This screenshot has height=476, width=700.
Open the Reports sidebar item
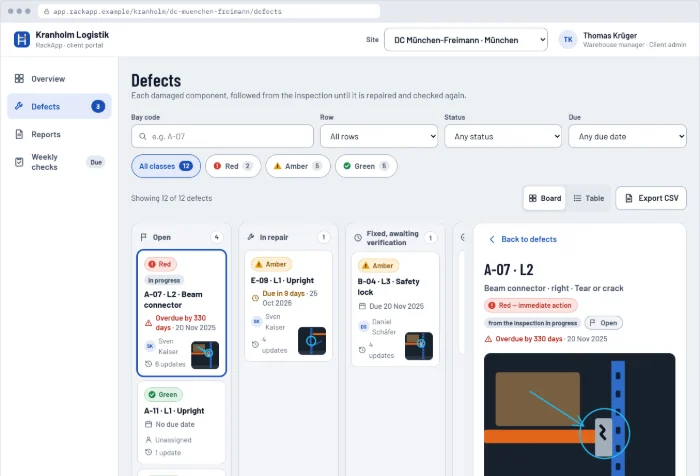pyautogui.click(x=59, y=134)
